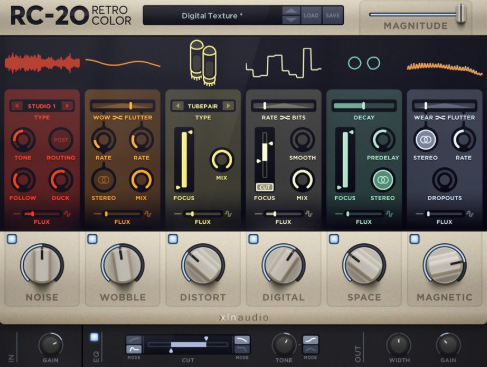Click the Wobble wavy line icon
This screenshot has width=487, height=367.
(123, 63)
